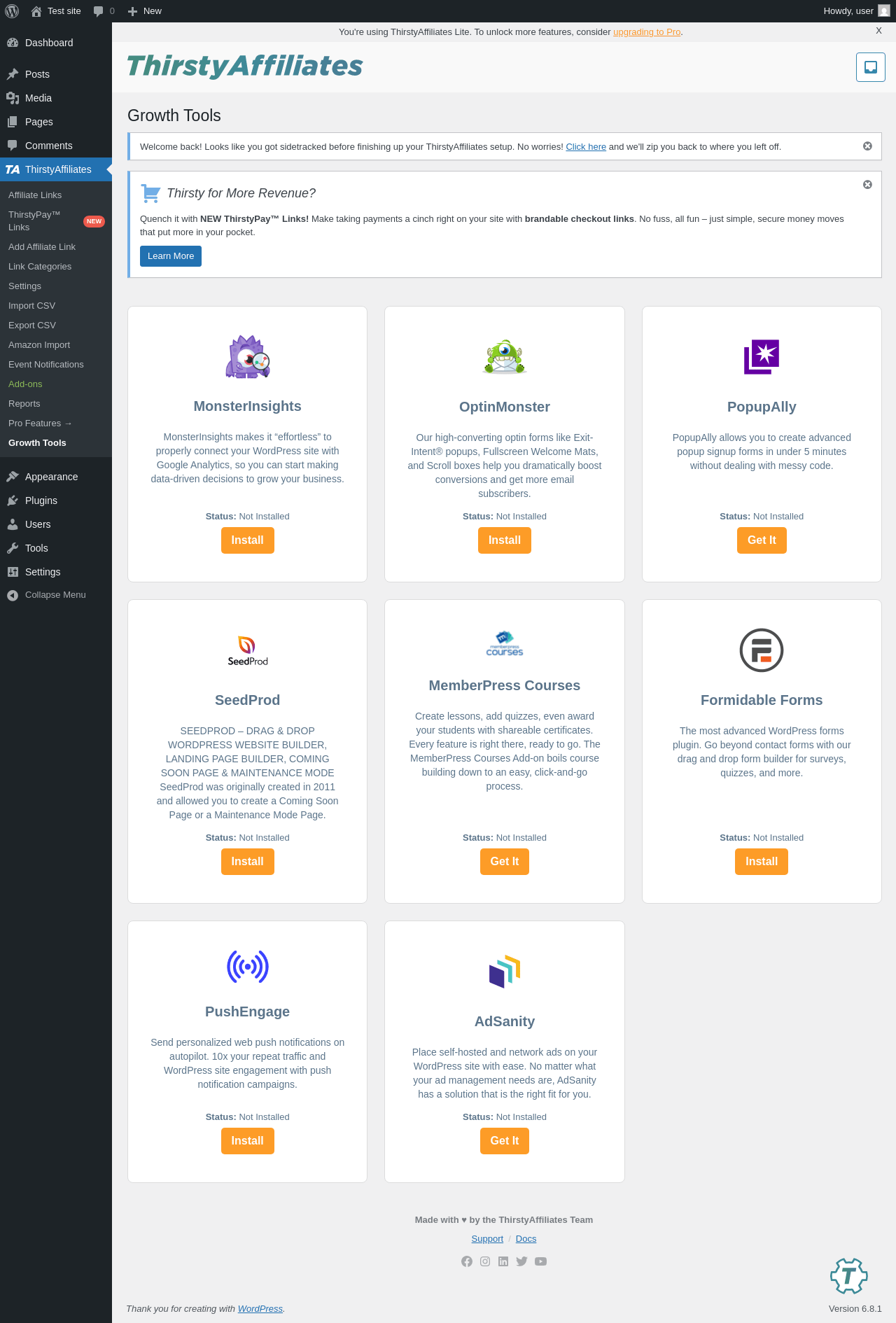The image size is (896, 1323).
Task: Open Media in the sidebar
Action: coord(56,98)
